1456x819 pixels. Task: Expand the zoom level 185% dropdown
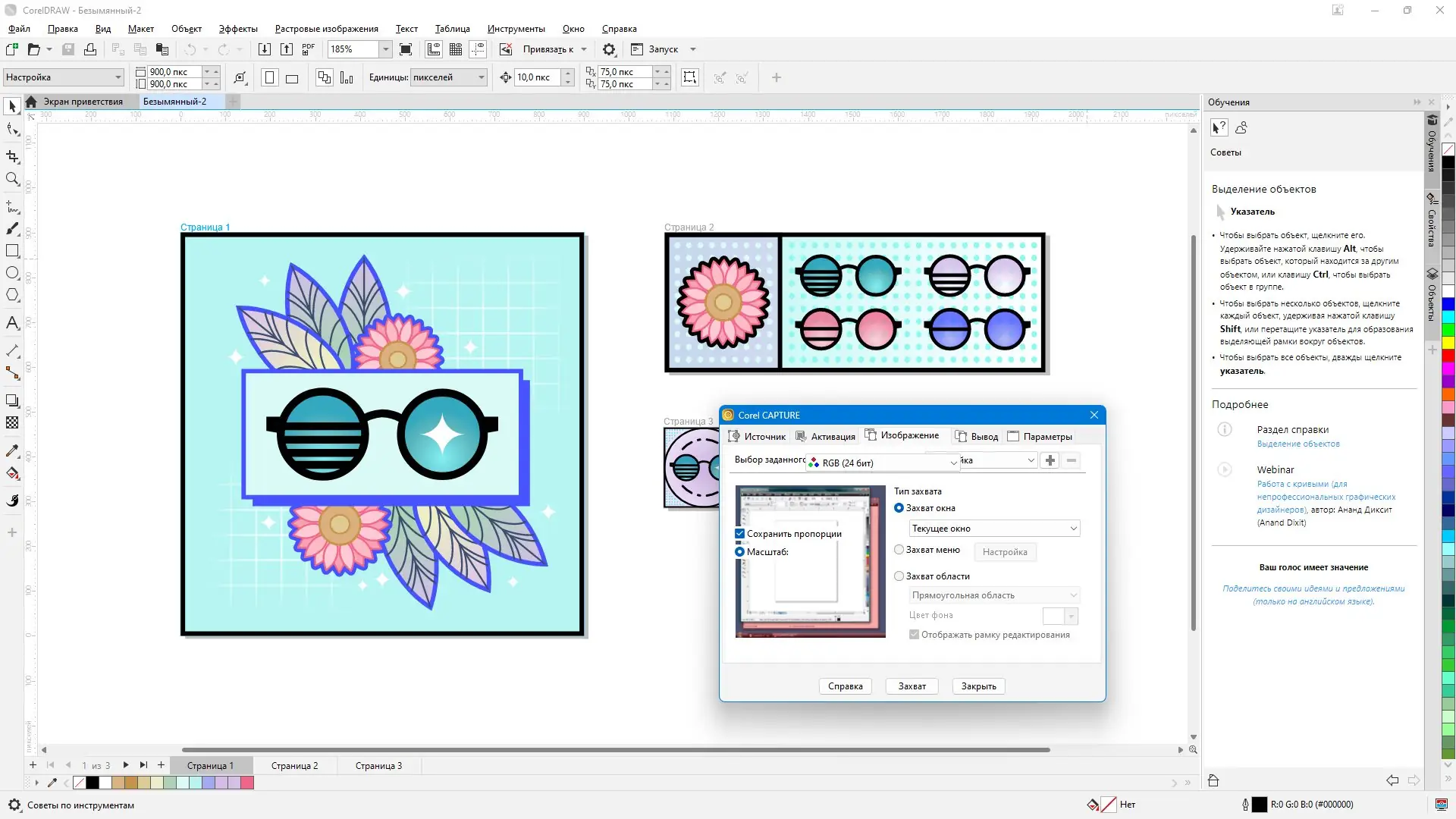tap(385, 49)
